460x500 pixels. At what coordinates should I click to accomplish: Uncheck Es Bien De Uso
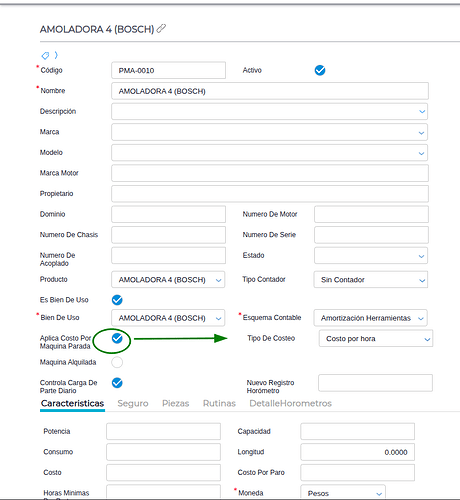pos(117,300)
